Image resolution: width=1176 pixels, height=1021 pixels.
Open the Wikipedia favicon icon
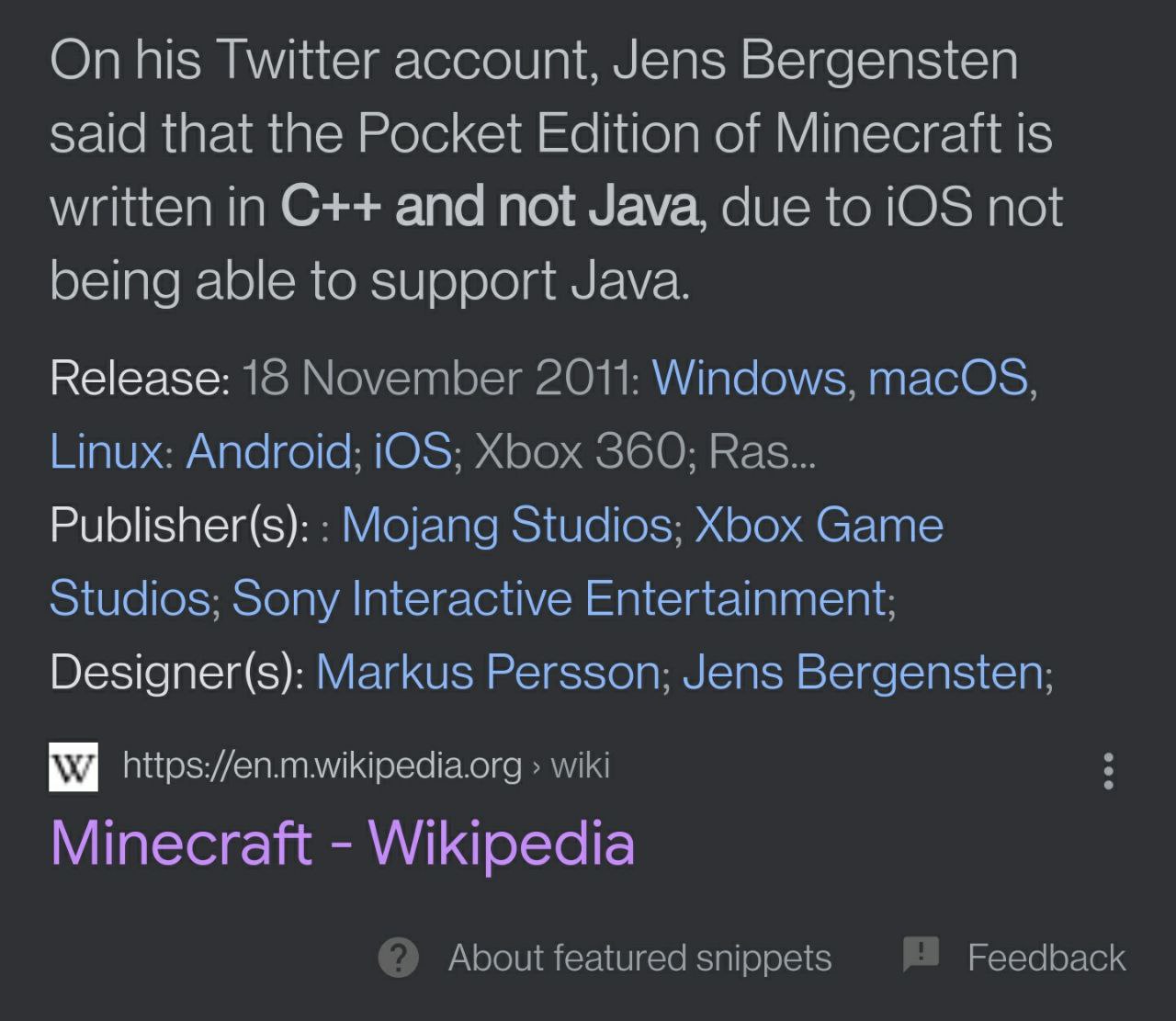pos(73,766)
